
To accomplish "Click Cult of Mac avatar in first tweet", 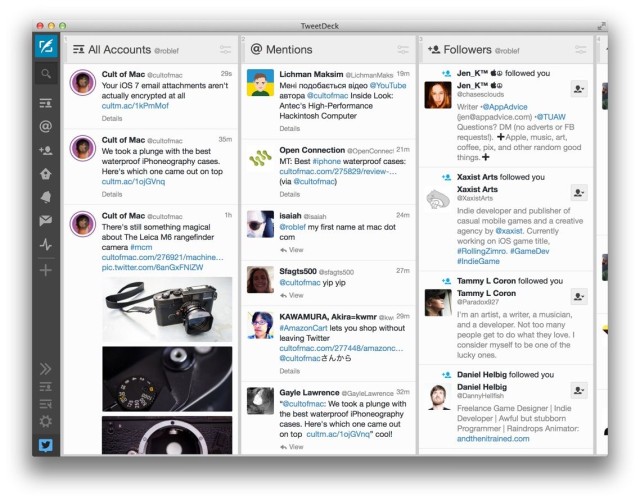I will 82,82.
